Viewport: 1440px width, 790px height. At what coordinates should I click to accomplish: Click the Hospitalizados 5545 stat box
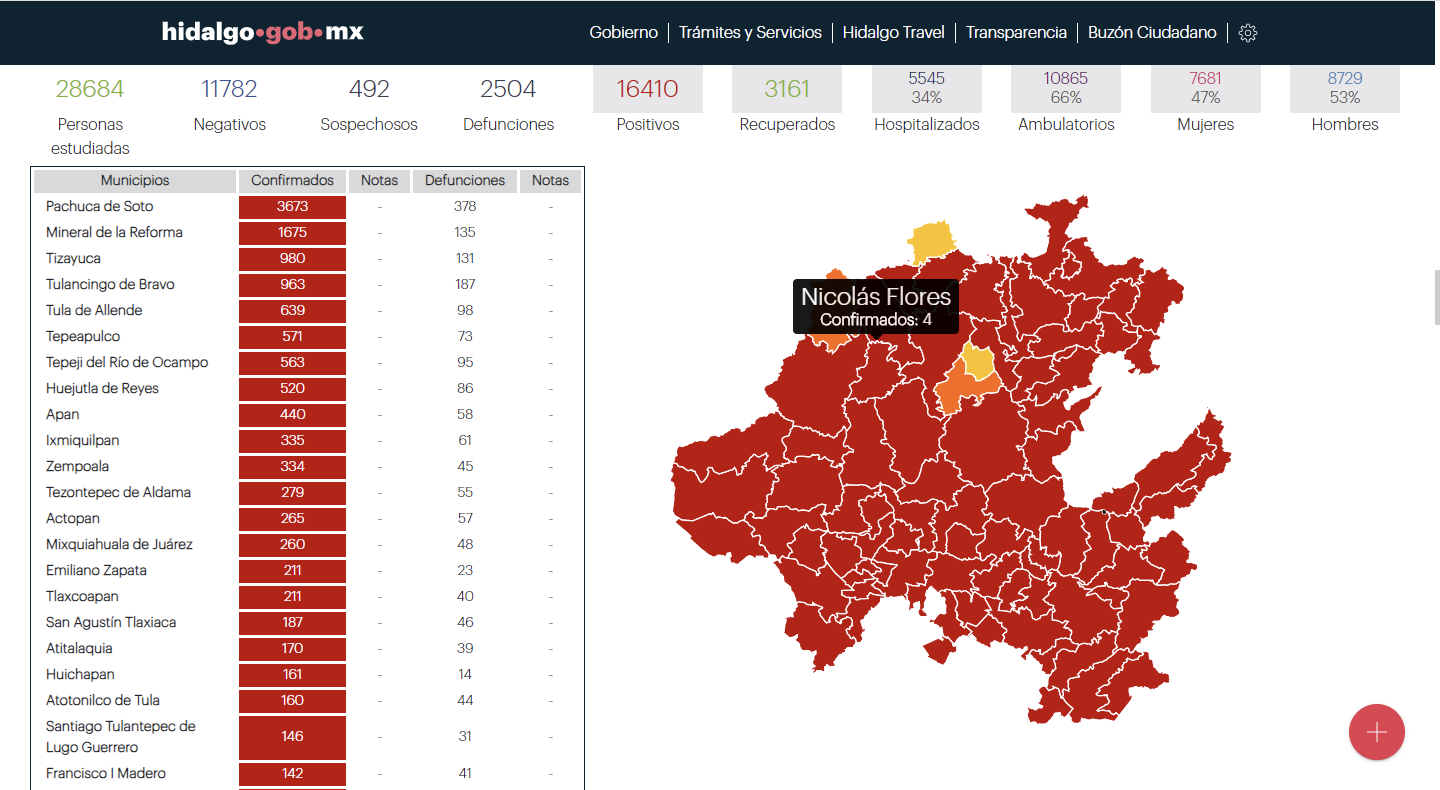coord(926,88)
